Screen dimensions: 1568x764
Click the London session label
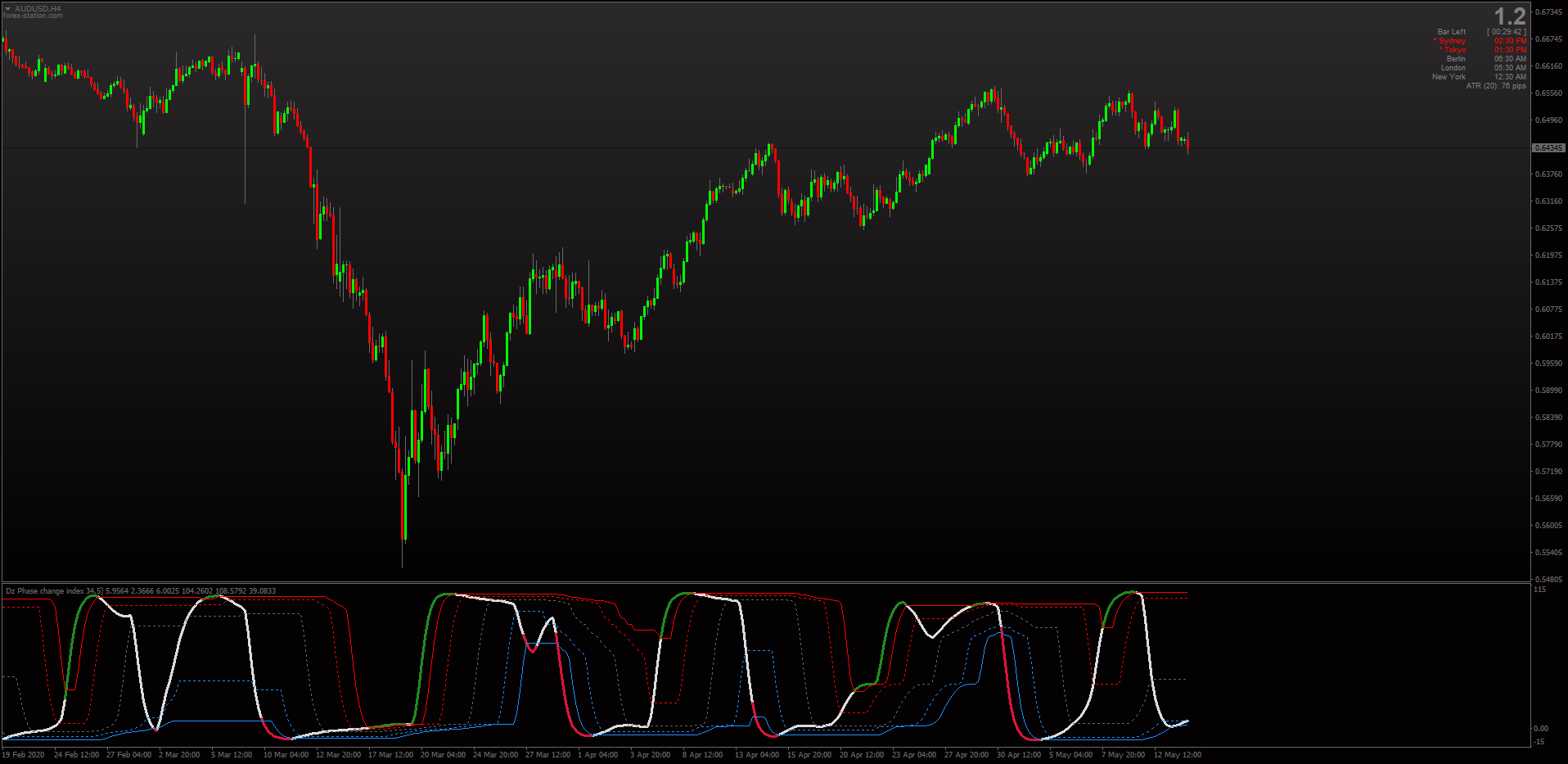(1453, 68)
